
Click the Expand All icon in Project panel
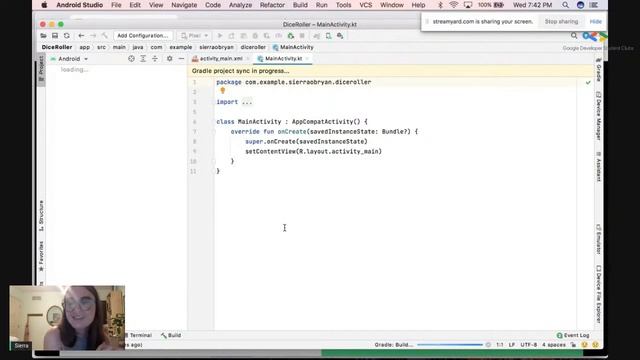pos(143,59)
